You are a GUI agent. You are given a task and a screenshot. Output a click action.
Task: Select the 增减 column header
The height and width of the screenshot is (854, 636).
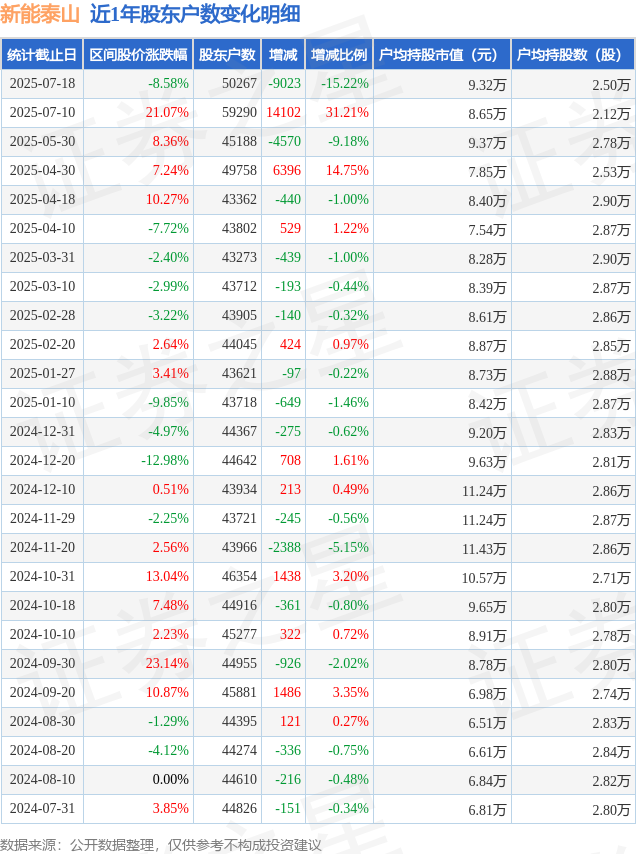(x=284, y=54)
